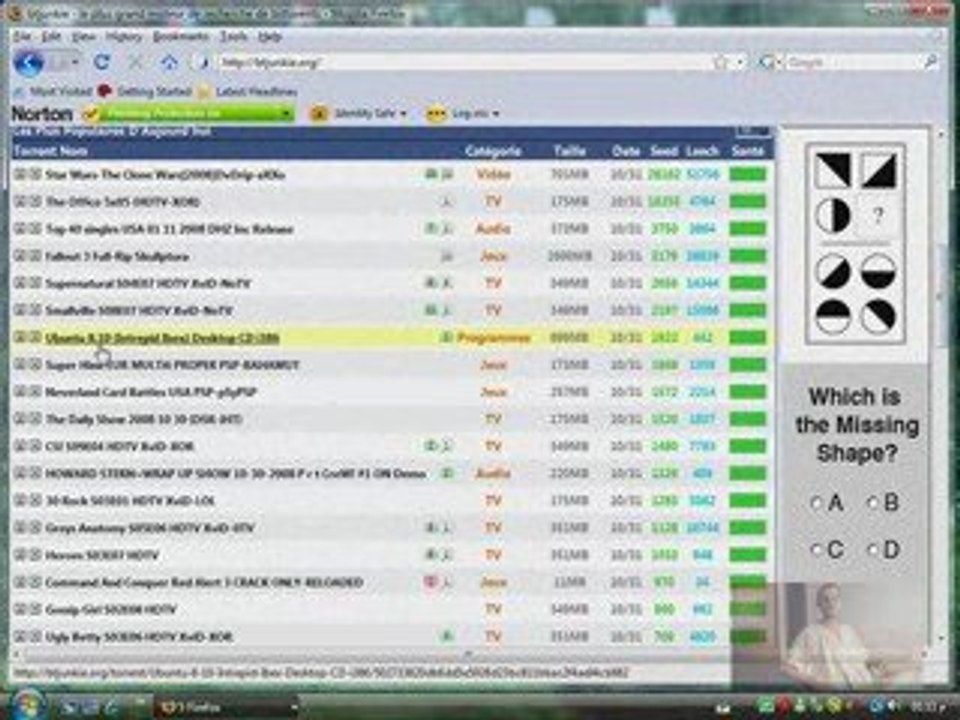Click the red shield tray icon
This screenshot has width=960, height=720.
tap(784, 706)
